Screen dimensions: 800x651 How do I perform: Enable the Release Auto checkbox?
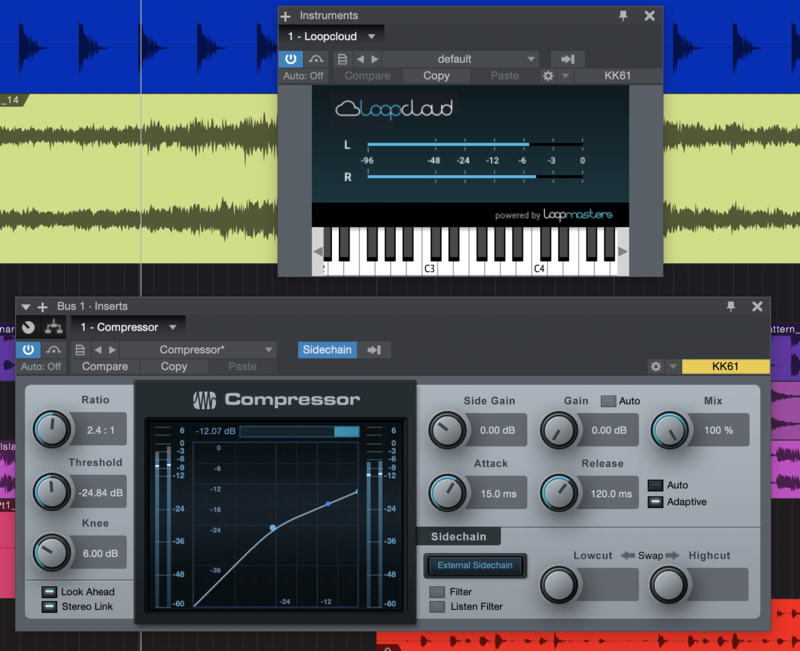656,485
